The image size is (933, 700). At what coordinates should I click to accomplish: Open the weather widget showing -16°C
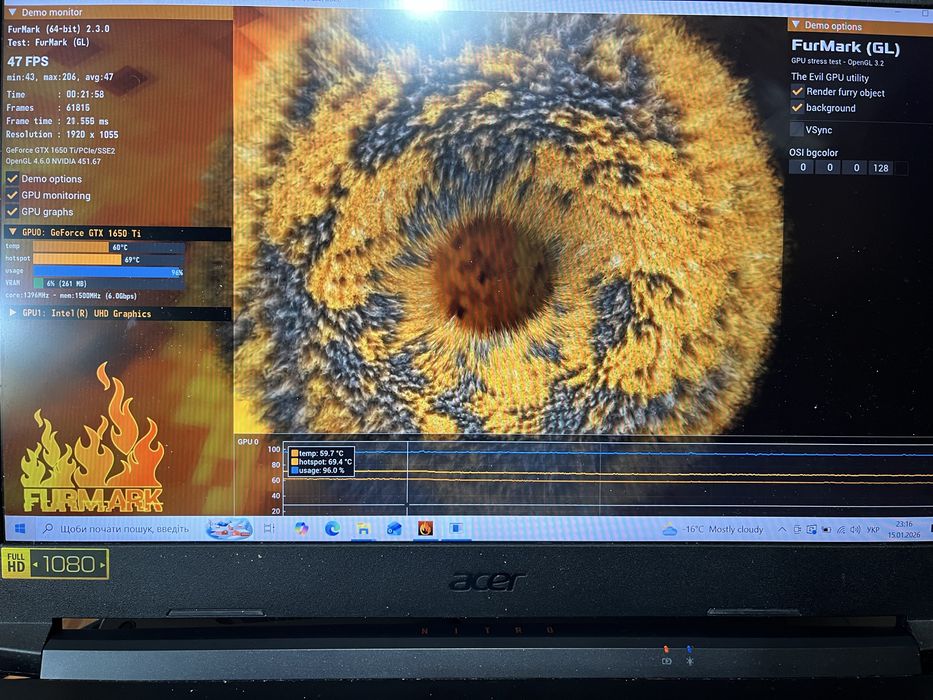coord(713,529)
